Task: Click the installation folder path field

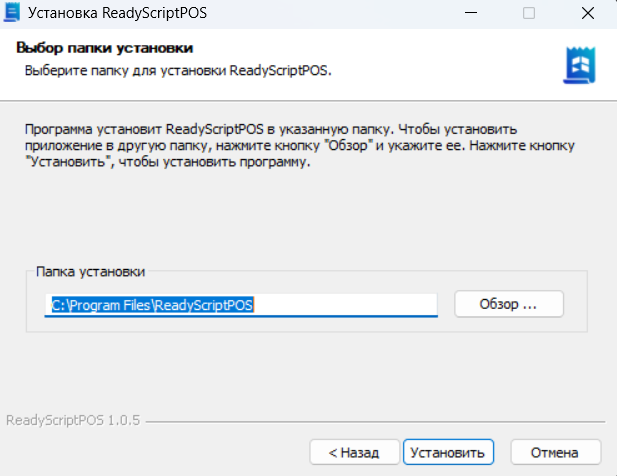Action: [x=241, y=305]
